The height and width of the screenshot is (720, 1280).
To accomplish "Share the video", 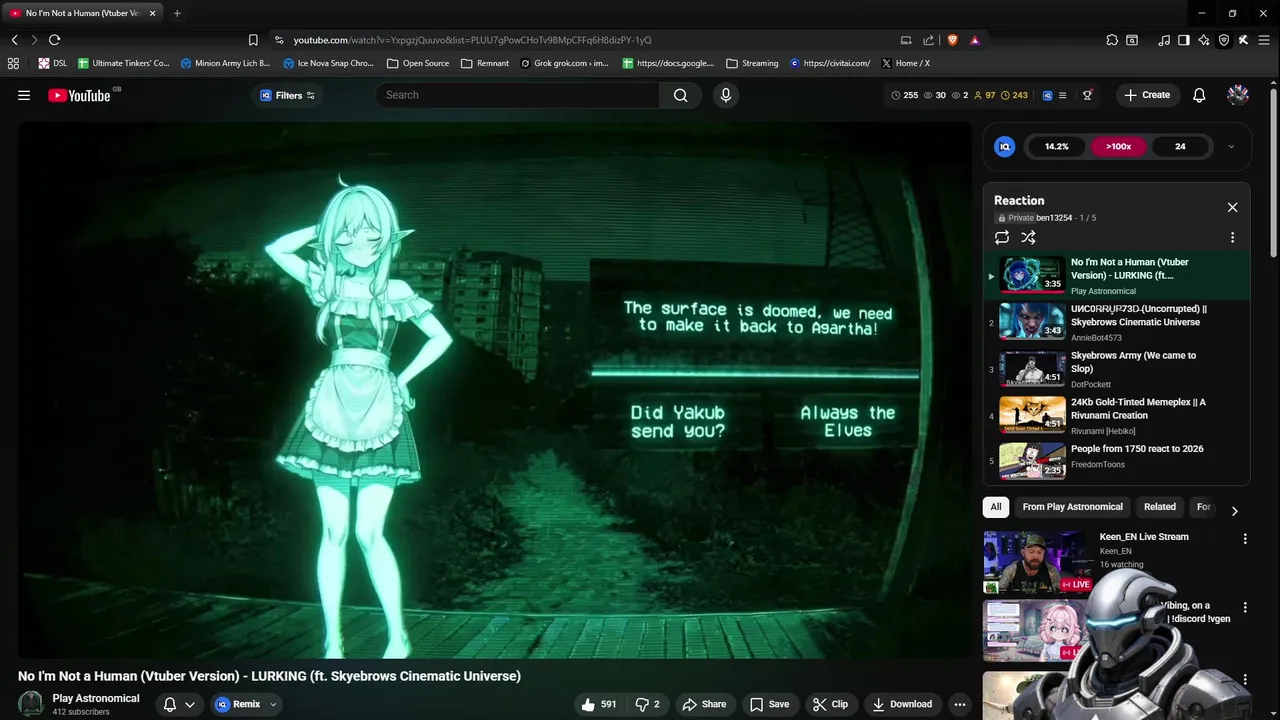I will tap(704, 704).
